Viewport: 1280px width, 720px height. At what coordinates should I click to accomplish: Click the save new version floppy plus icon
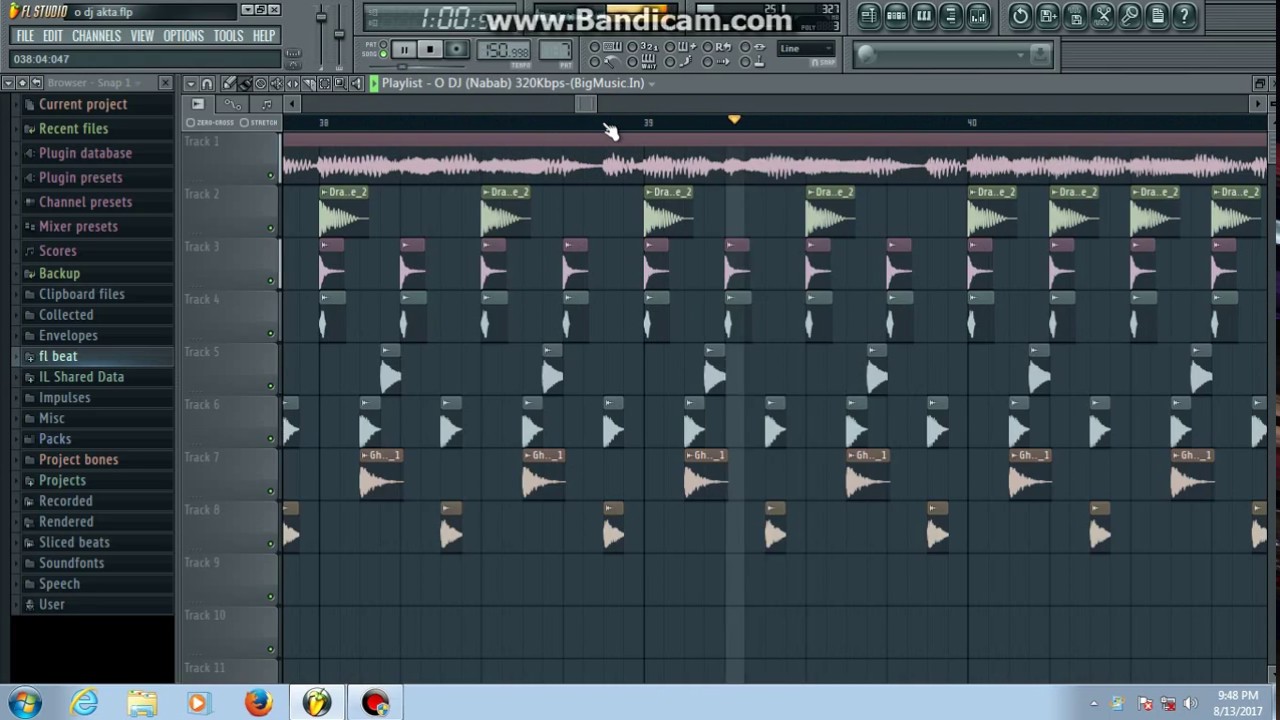(x=1048, y=15)
